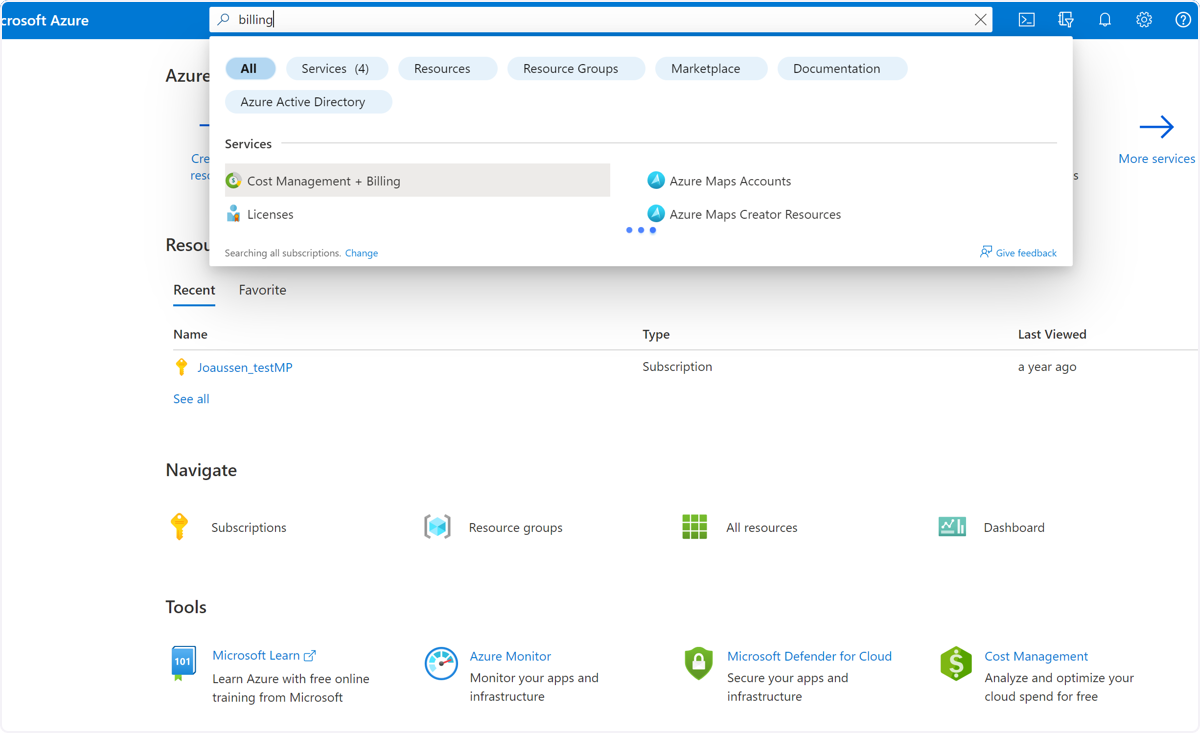Screen dimensions: 1200x733
Task: Open Cloud Shell icon in top bar
Action: (x=1026, y=20)
